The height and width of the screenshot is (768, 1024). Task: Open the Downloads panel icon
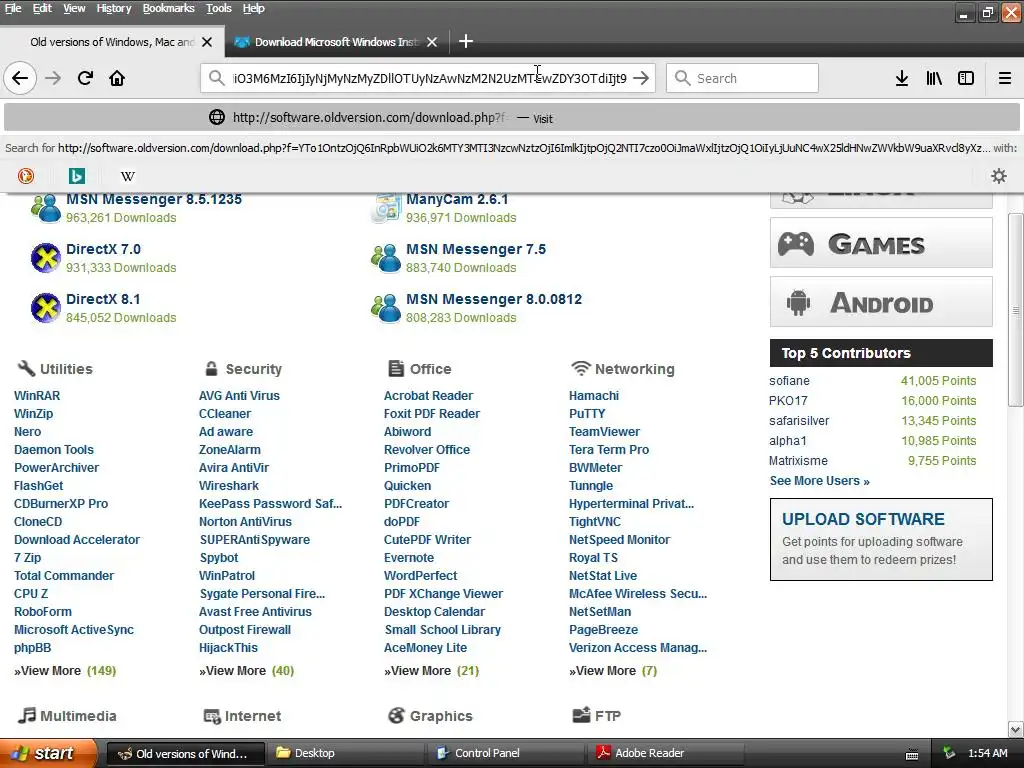[x=902, y=78]
